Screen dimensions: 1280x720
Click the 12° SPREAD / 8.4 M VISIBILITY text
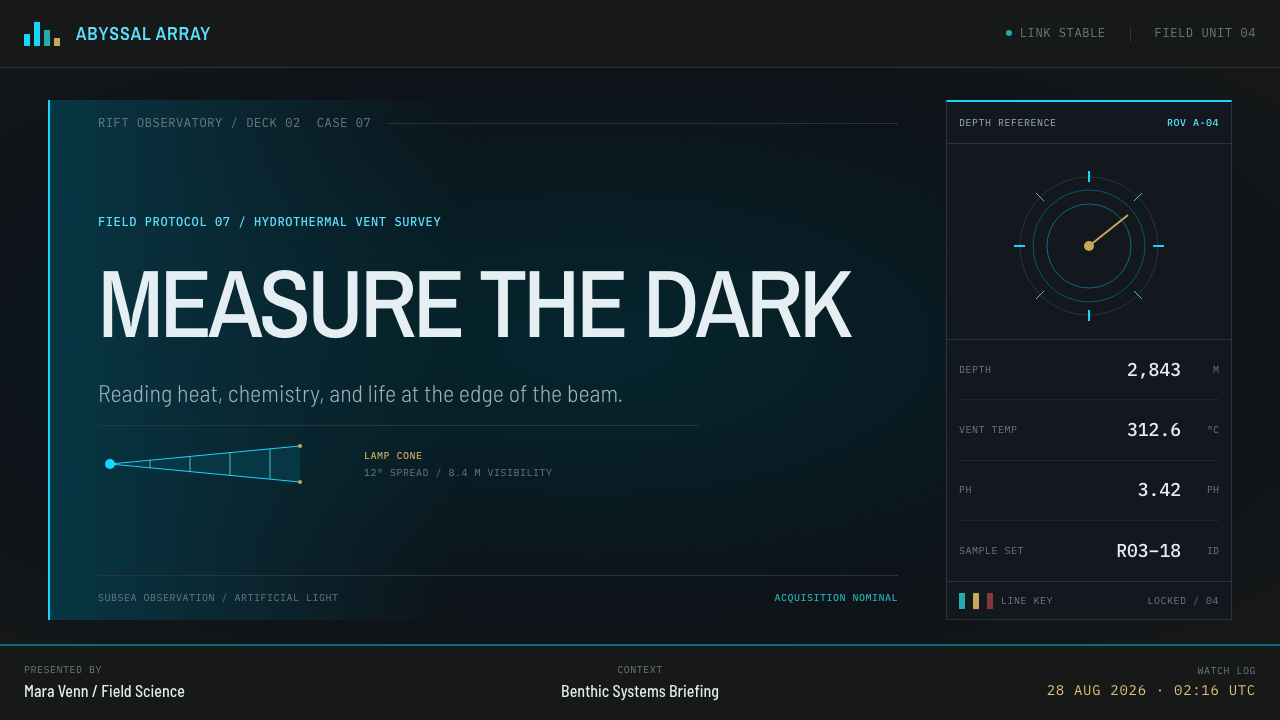click(458, 473)
